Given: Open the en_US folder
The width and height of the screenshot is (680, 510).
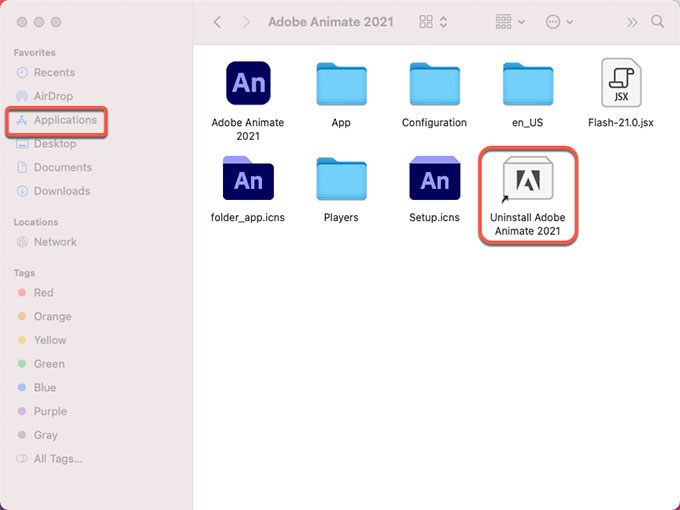Looking at the screenshot, I should pos(528,84).
